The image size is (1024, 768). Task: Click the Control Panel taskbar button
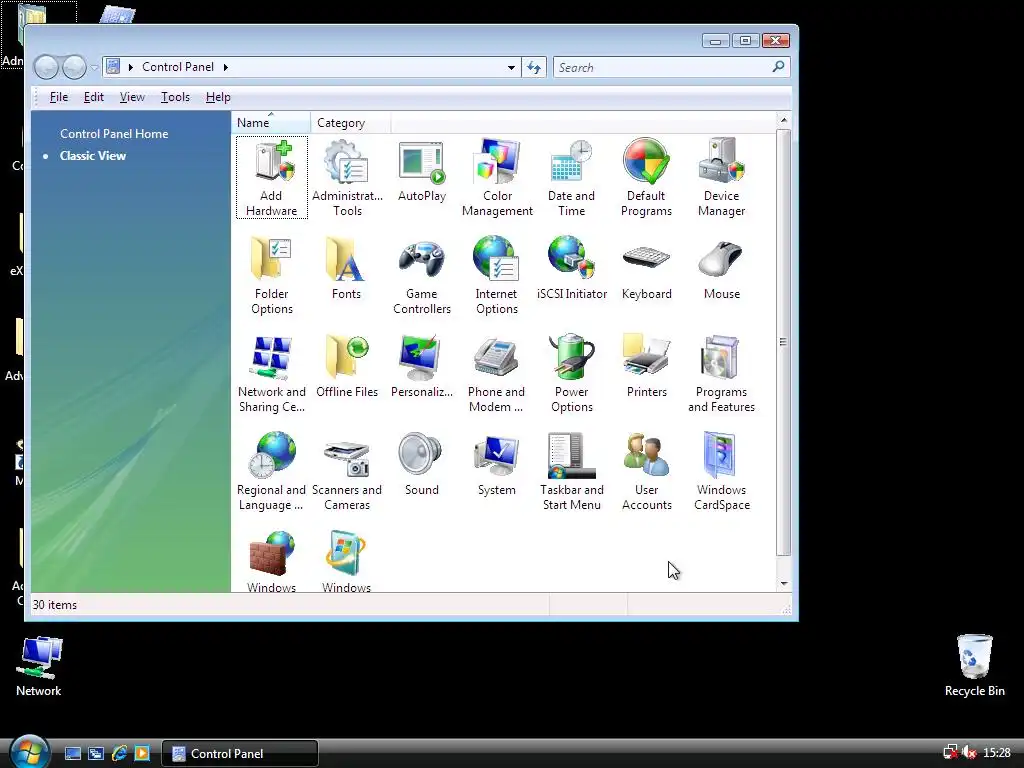[240, 754]
